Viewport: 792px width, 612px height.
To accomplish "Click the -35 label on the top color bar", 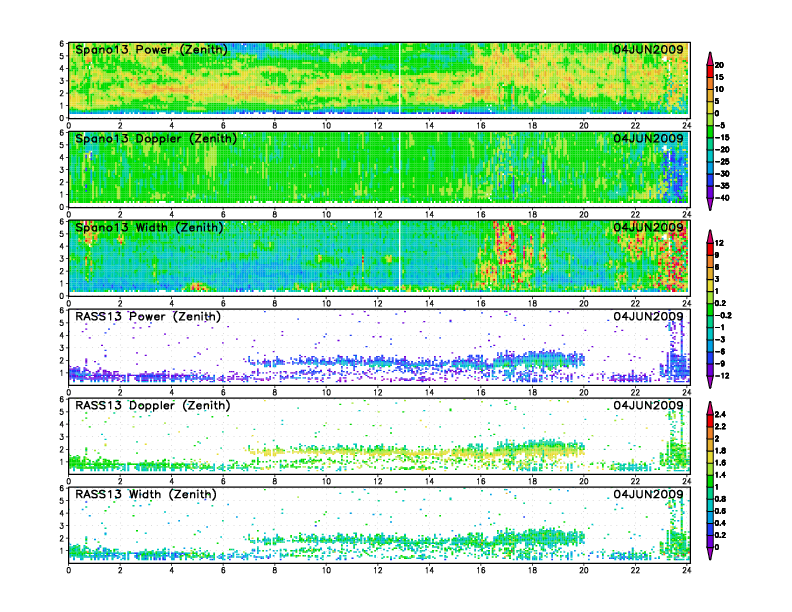I will [722, 186].
